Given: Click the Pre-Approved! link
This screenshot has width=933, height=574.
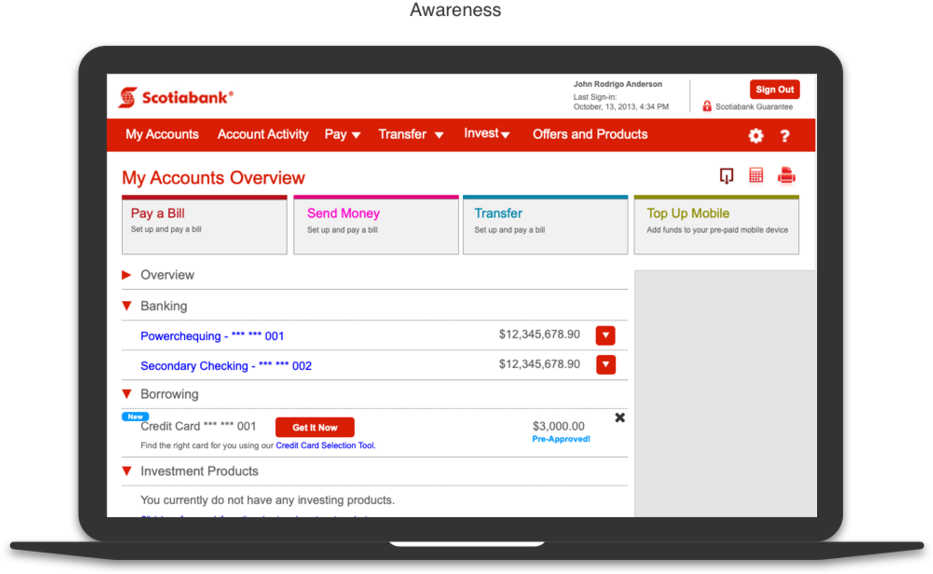Looking at the screenshot, I should [x=561, y=439].
